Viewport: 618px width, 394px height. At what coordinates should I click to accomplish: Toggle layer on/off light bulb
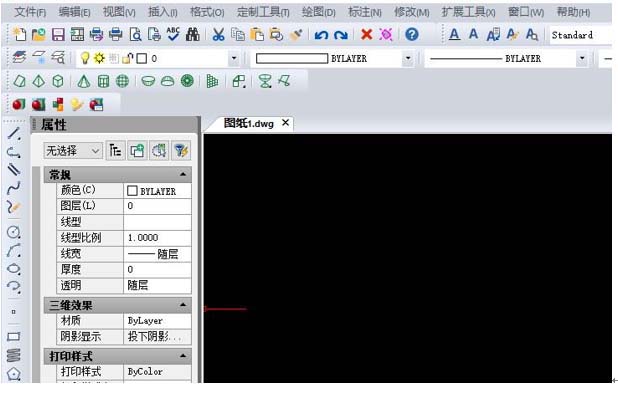pyautogui.click(x=84, y=58)
